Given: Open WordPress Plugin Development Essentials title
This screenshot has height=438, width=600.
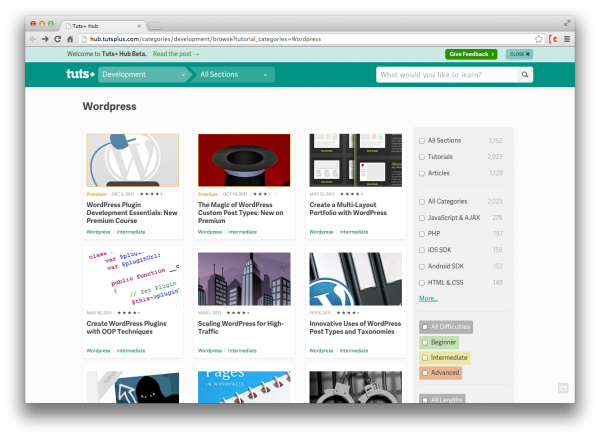Looking at the screenshot, I should point(132,213).
